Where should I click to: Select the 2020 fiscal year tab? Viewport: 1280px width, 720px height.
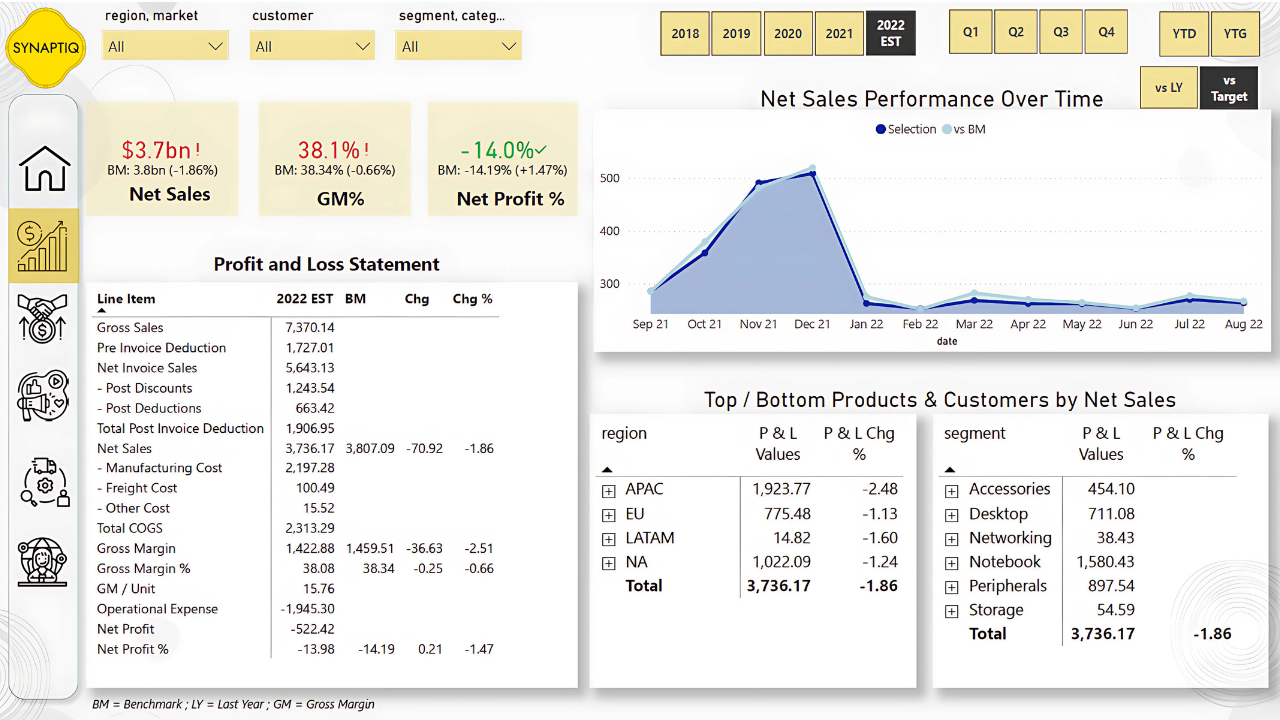coord(787,34)
